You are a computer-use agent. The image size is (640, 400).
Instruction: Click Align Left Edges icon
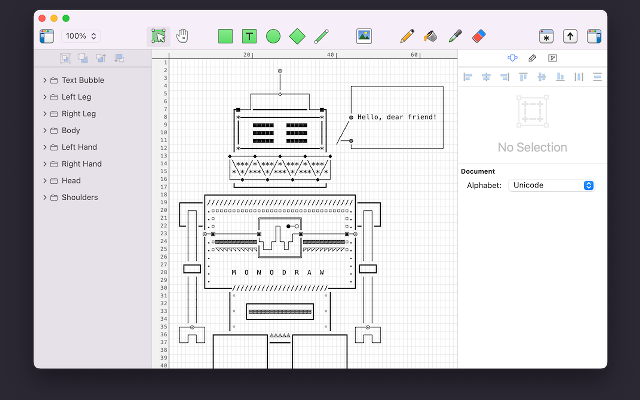pos(468,77)
